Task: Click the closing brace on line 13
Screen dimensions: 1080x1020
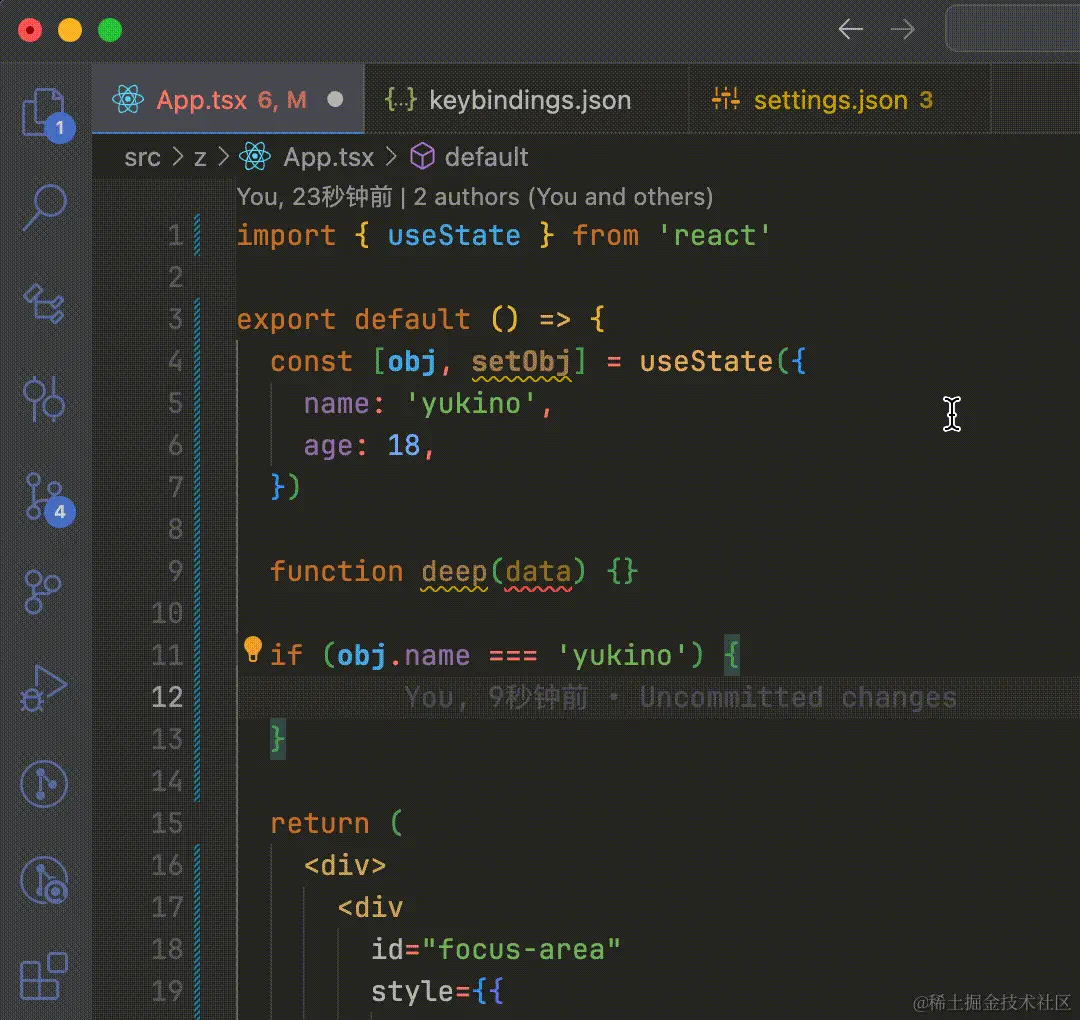Action: click(278, 739)
